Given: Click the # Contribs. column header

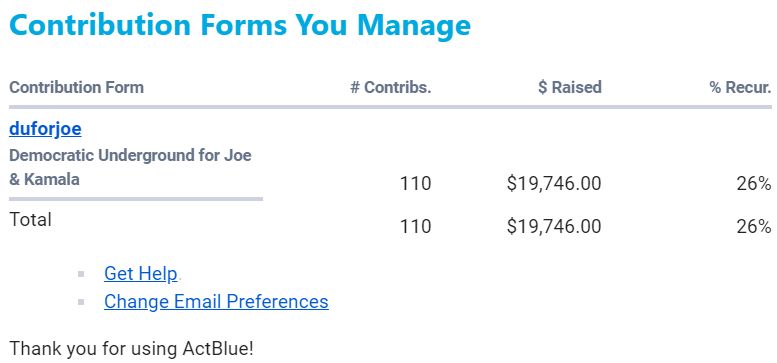Looking at the screenshot, I should tap(391, 87).
